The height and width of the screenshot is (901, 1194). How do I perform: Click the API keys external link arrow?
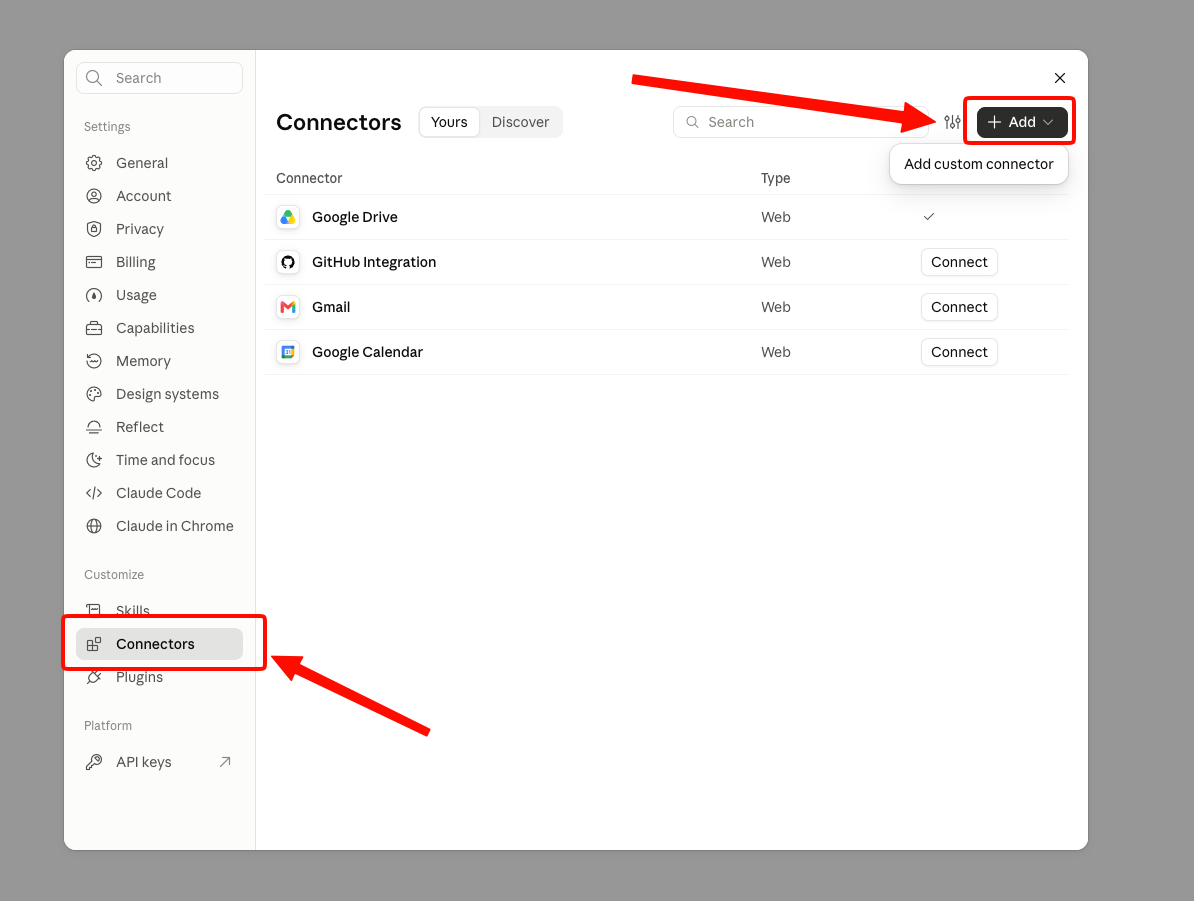coord(225,762)
